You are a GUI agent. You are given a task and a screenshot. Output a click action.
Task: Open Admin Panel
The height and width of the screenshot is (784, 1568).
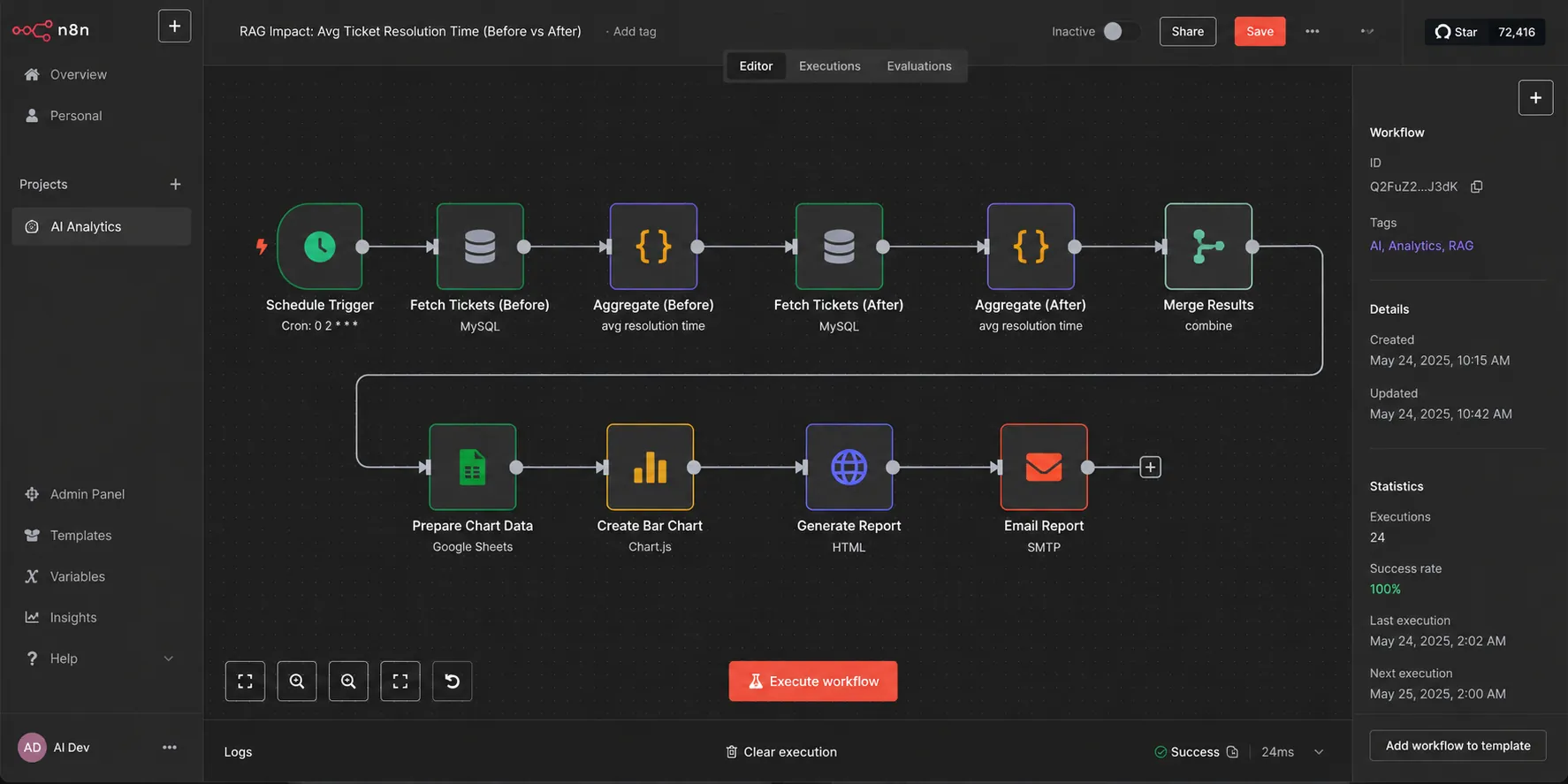pyautogui.click(x=88, y=494)
